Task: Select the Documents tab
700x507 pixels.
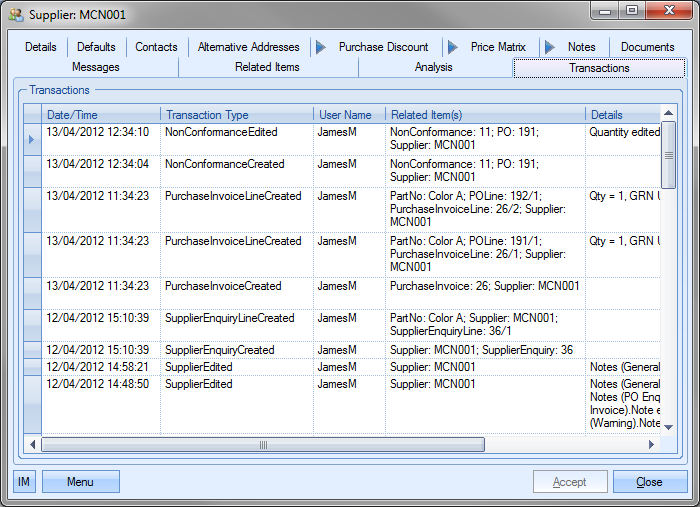Action: pyautogui.click(x=647, y=47)
